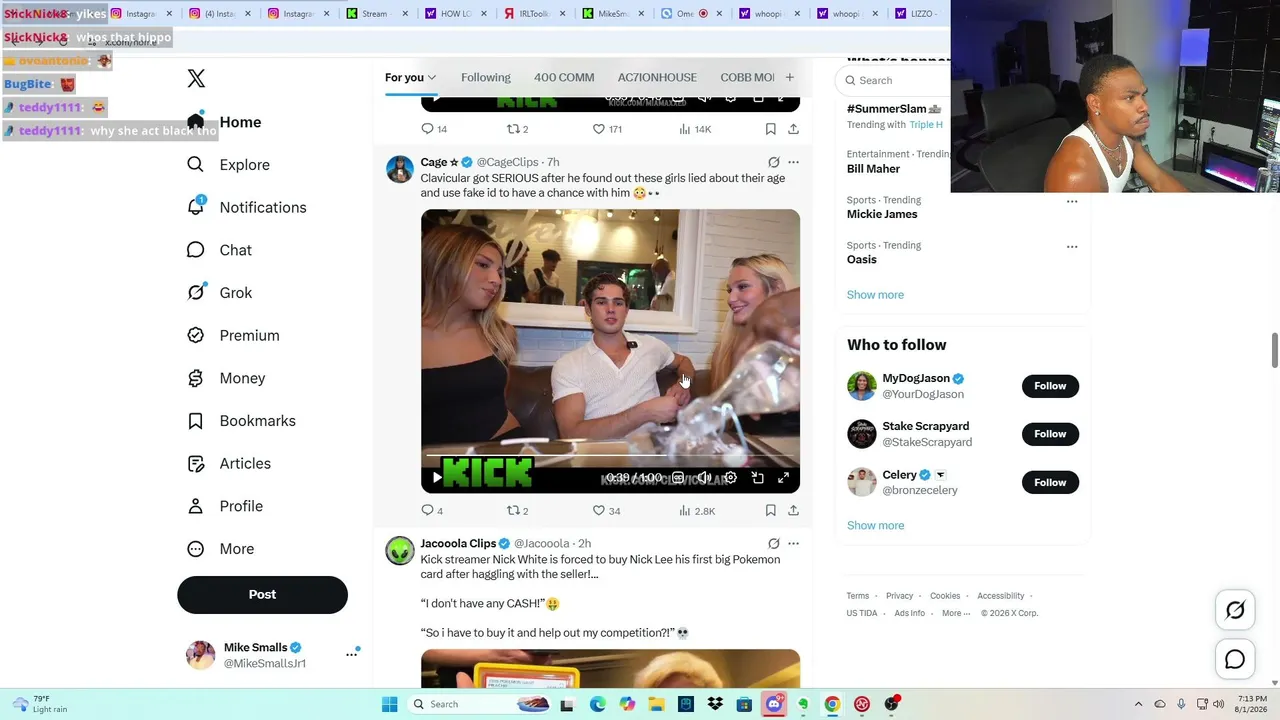1280x720 pixels.
Task: Enable picture-in-picture for the video
Action: tap(757, 478)
